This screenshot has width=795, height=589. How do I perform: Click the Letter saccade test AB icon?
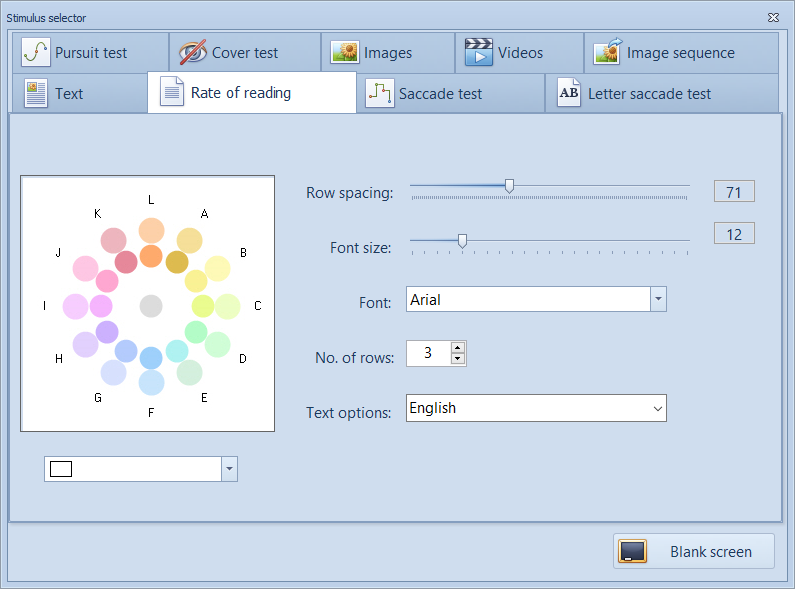point(568,94)
